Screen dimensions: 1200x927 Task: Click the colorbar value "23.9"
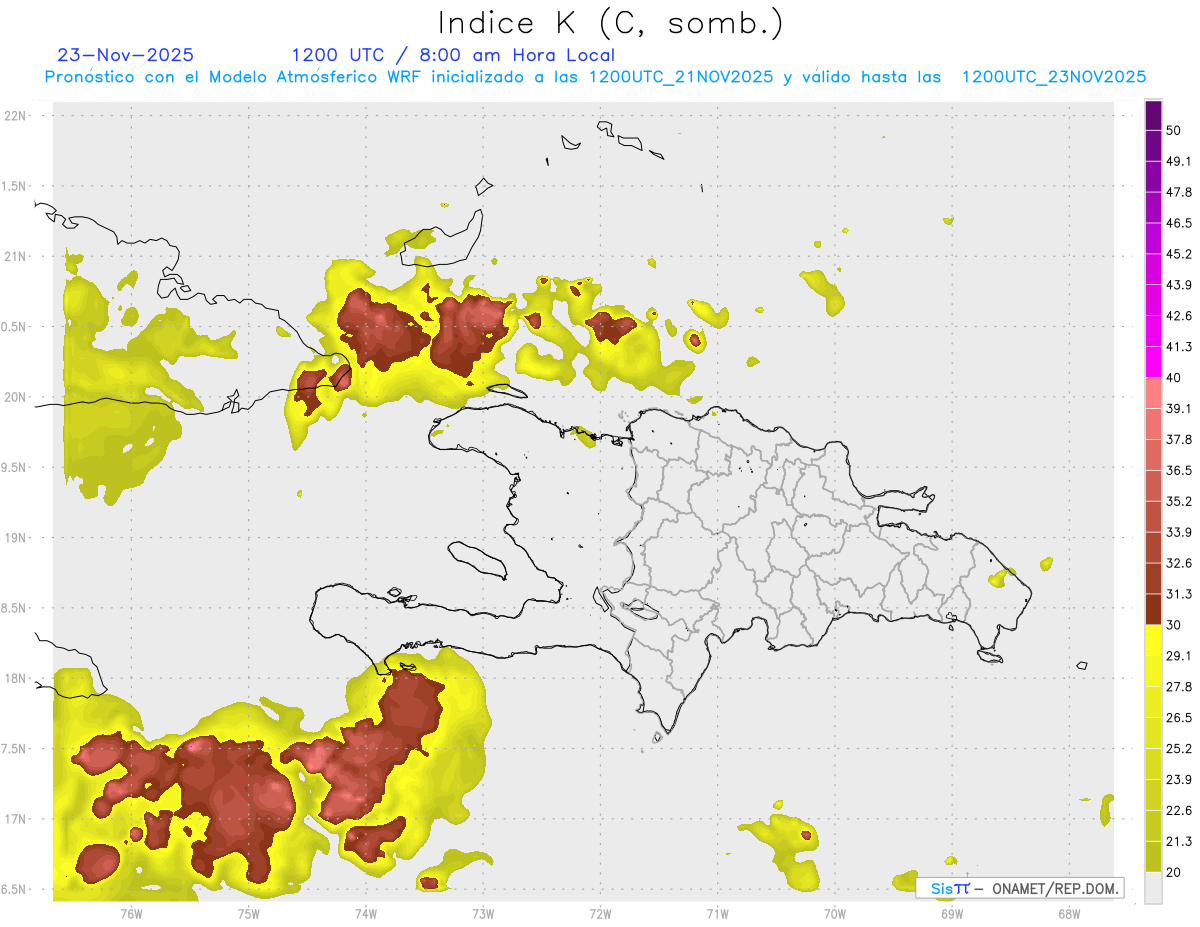click(x=1179, y=780)
